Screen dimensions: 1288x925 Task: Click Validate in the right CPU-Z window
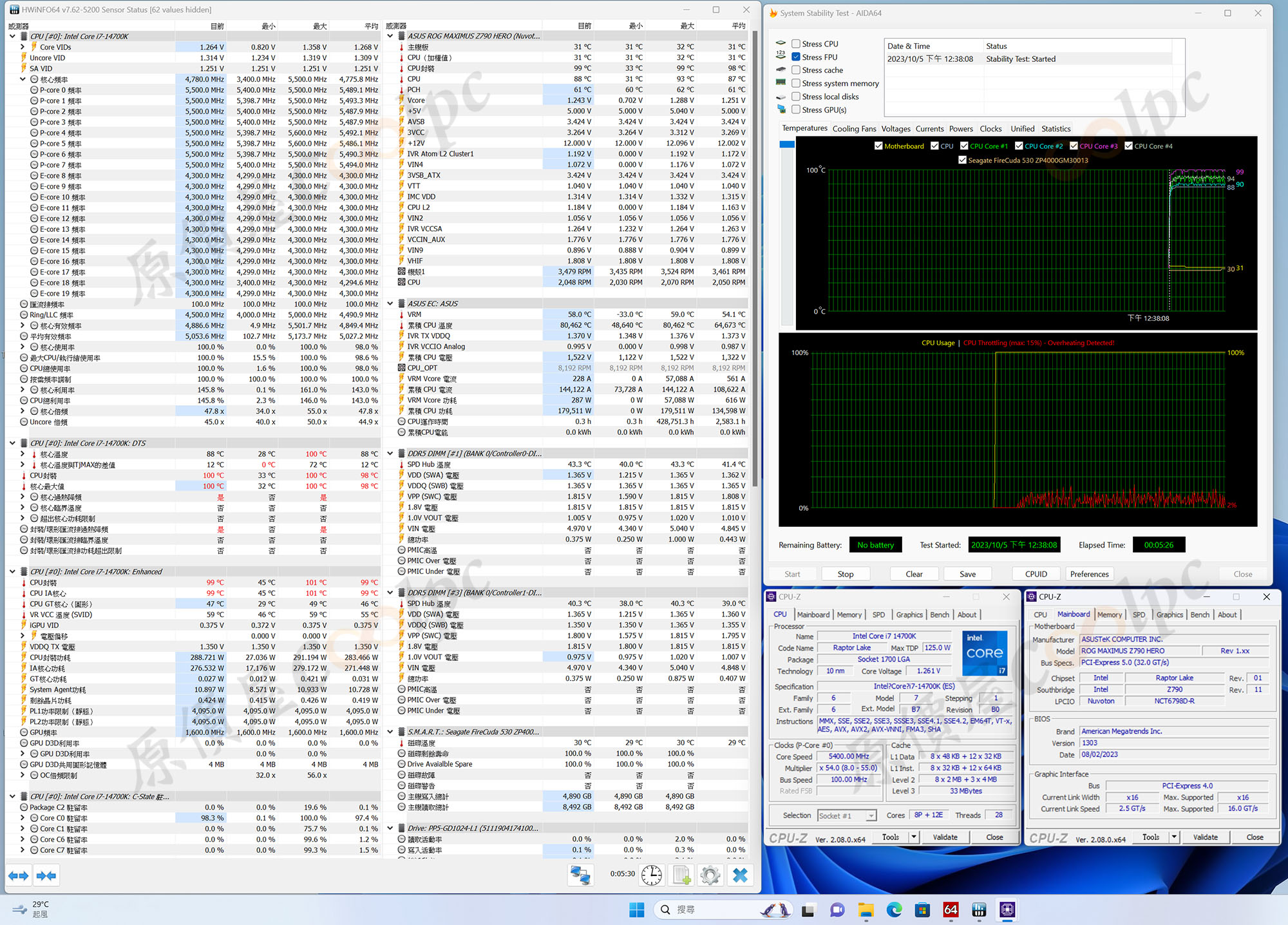1205,837
